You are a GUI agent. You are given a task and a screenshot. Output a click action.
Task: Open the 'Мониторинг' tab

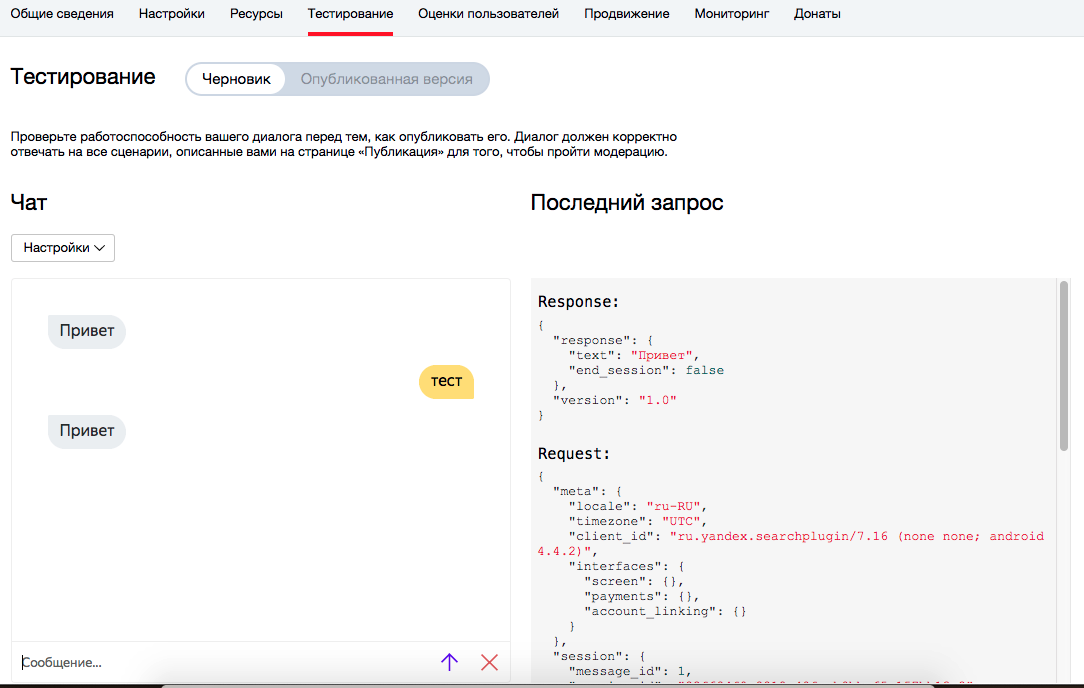click(732, 14)
